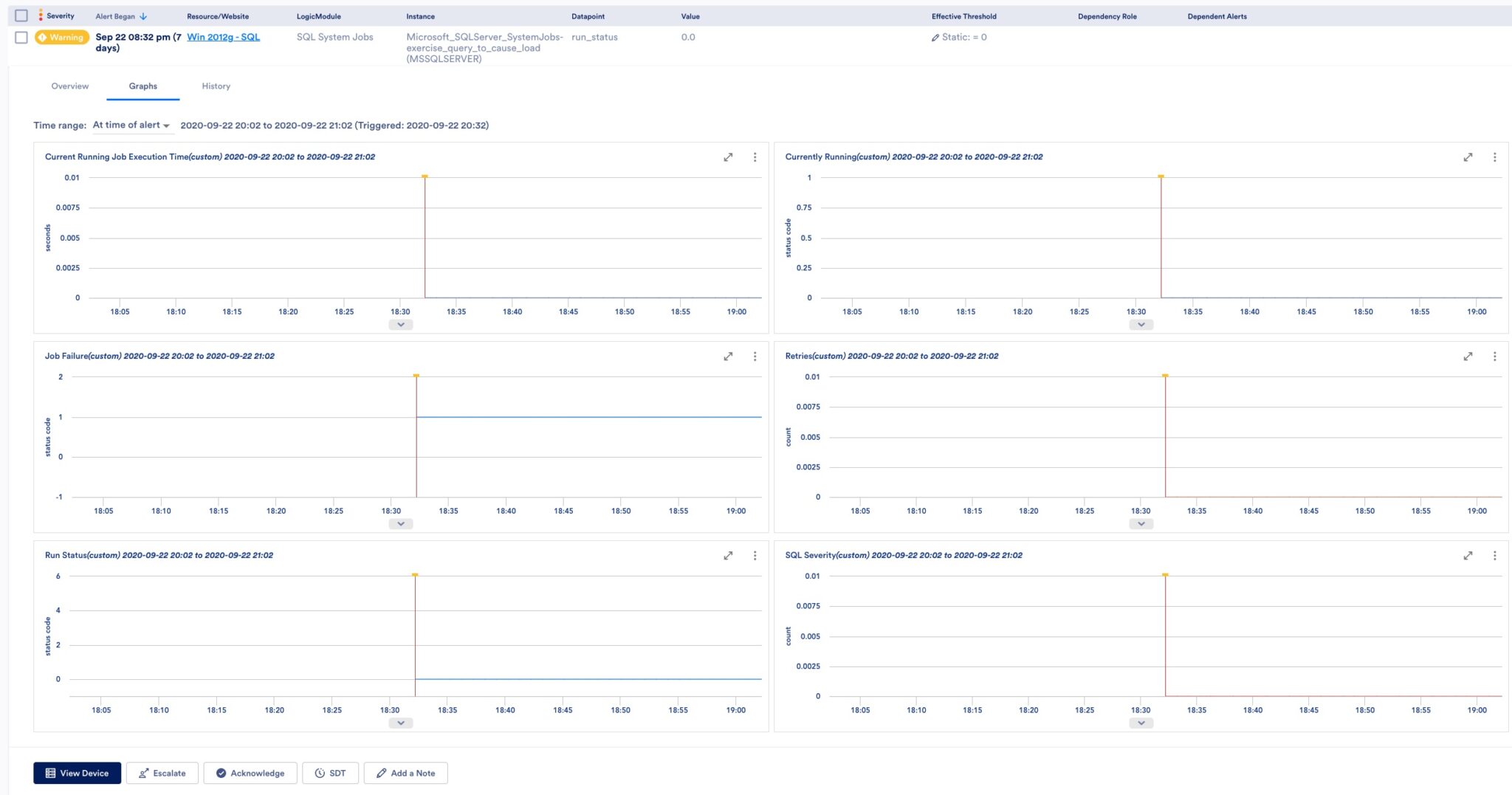
Task: Open the Overview tab
Action: [69, 86]
